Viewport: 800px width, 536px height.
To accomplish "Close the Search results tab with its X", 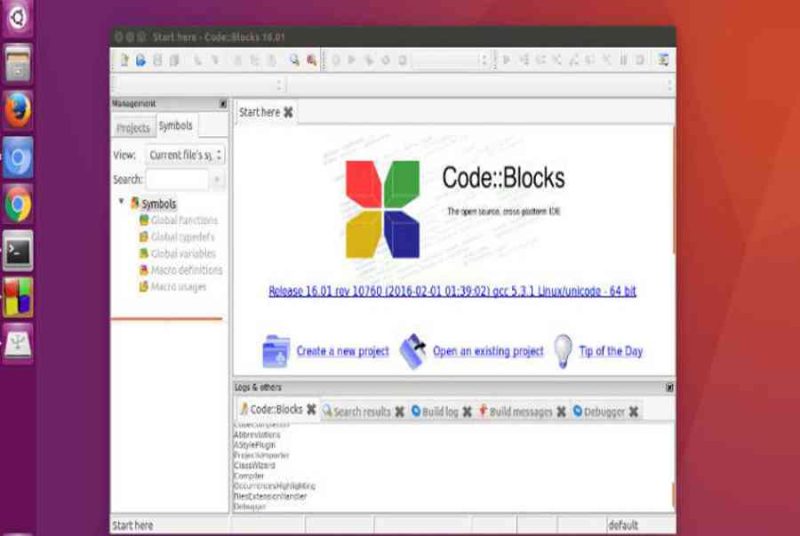I will point(399,411).
